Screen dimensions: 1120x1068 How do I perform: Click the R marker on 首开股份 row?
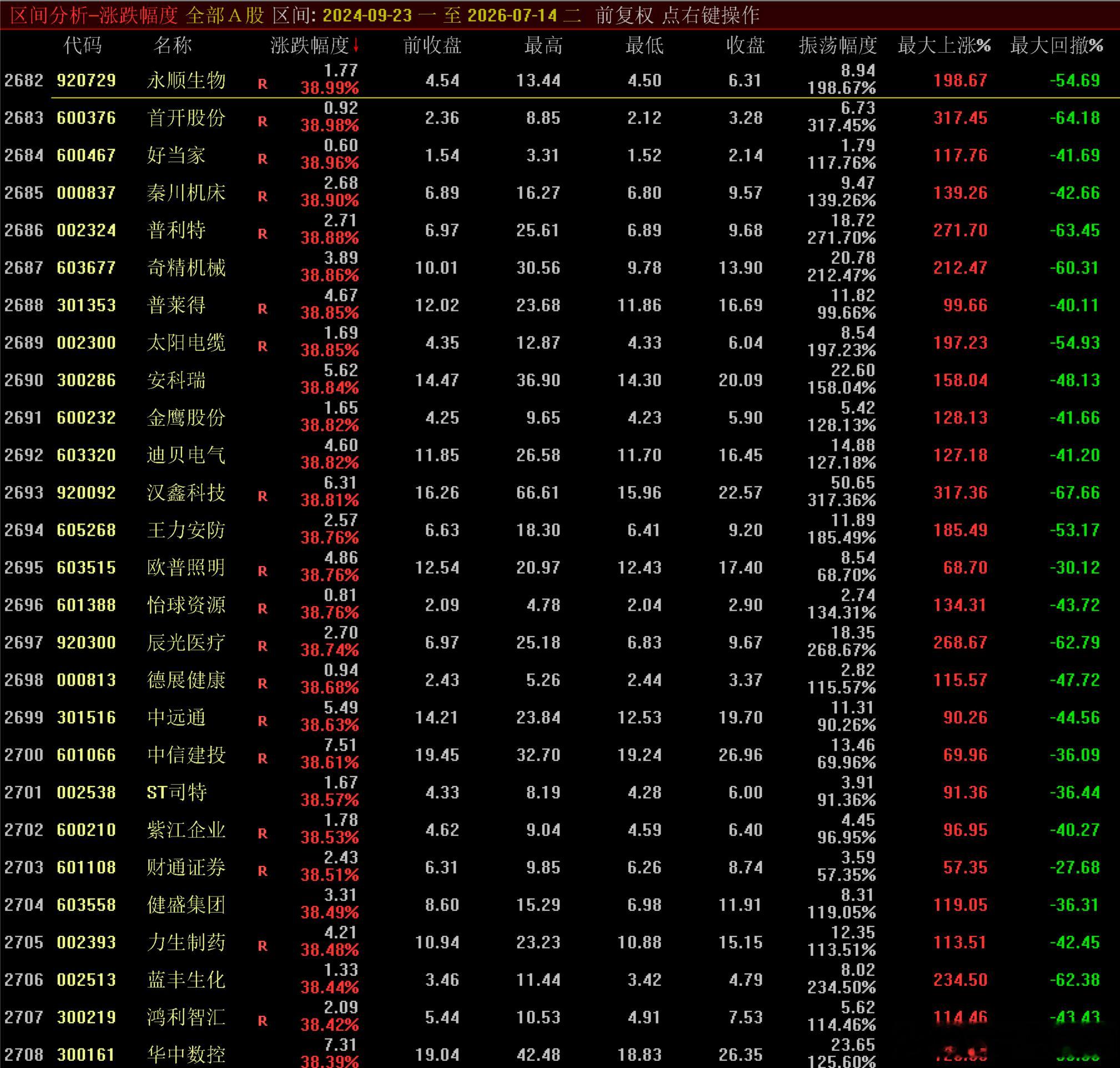[x=263, y=121]
